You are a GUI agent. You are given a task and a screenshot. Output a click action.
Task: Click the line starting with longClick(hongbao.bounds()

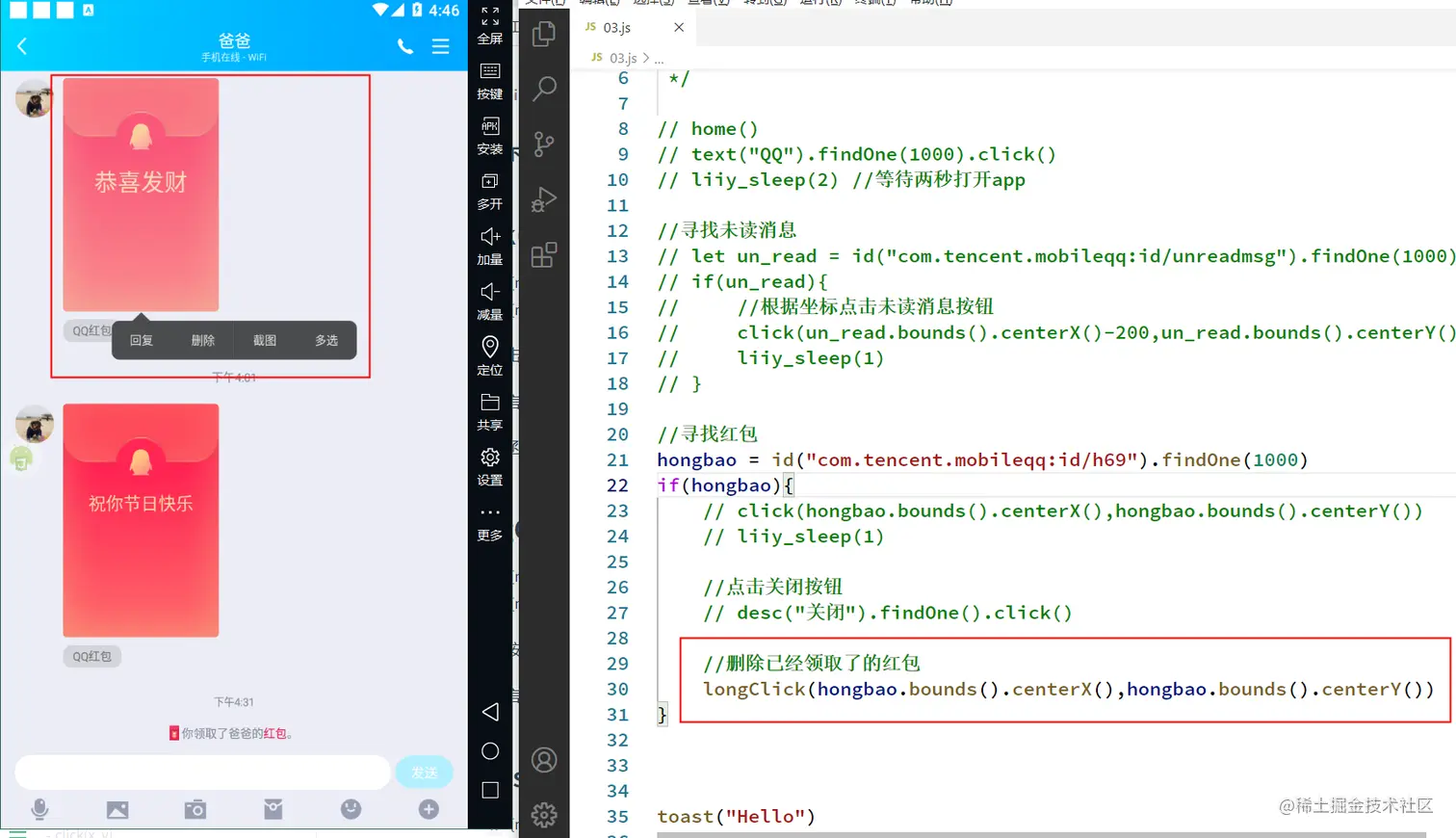click(1069, 690)
